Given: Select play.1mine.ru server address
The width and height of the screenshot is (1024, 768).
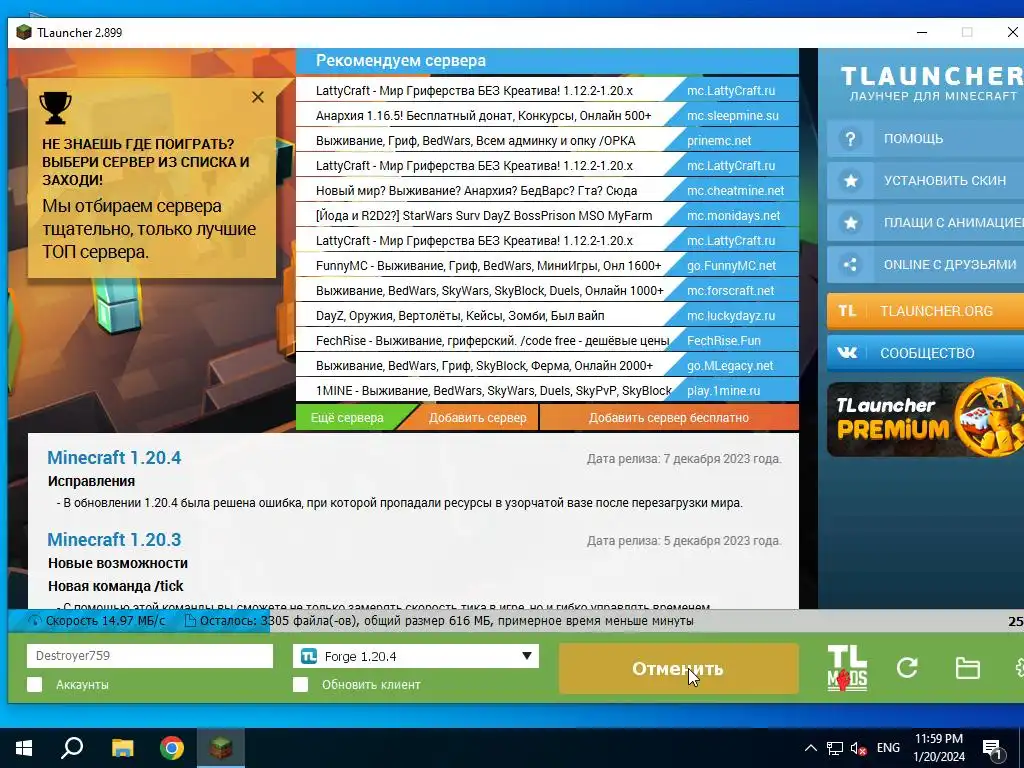Looking at the screenshot, I should [724, 391].
